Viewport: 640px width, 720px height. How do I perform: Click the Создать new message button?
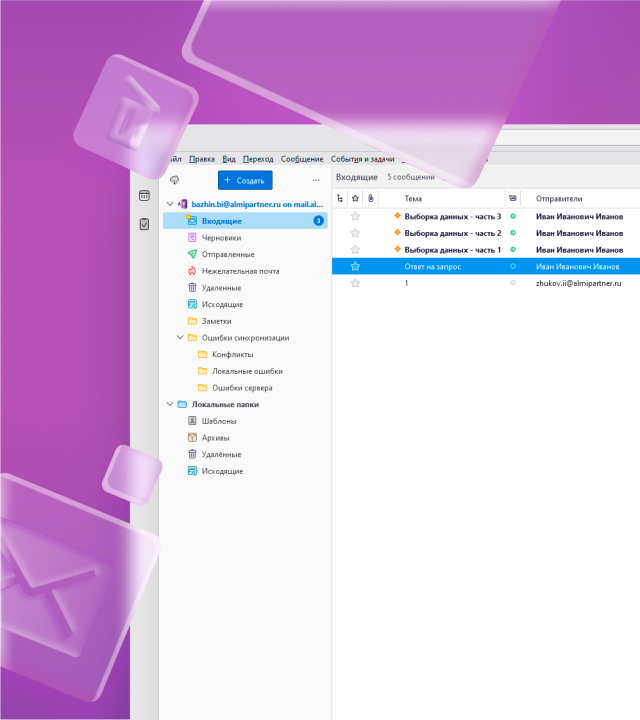pyautogui.click(x=245, y=180)
